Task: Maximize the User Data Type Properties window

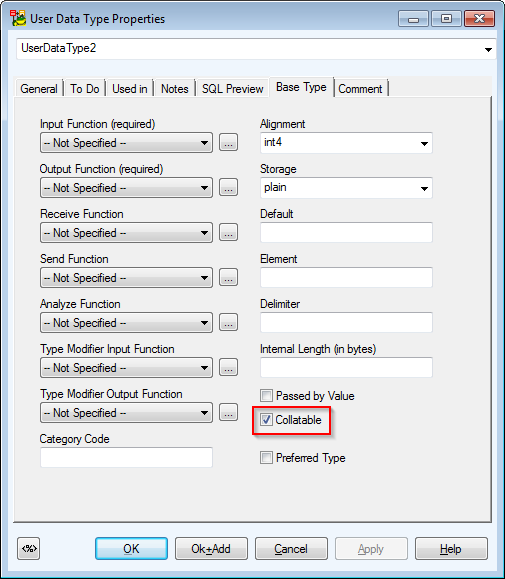Action: pyautogui.click(x=446, y=18)
